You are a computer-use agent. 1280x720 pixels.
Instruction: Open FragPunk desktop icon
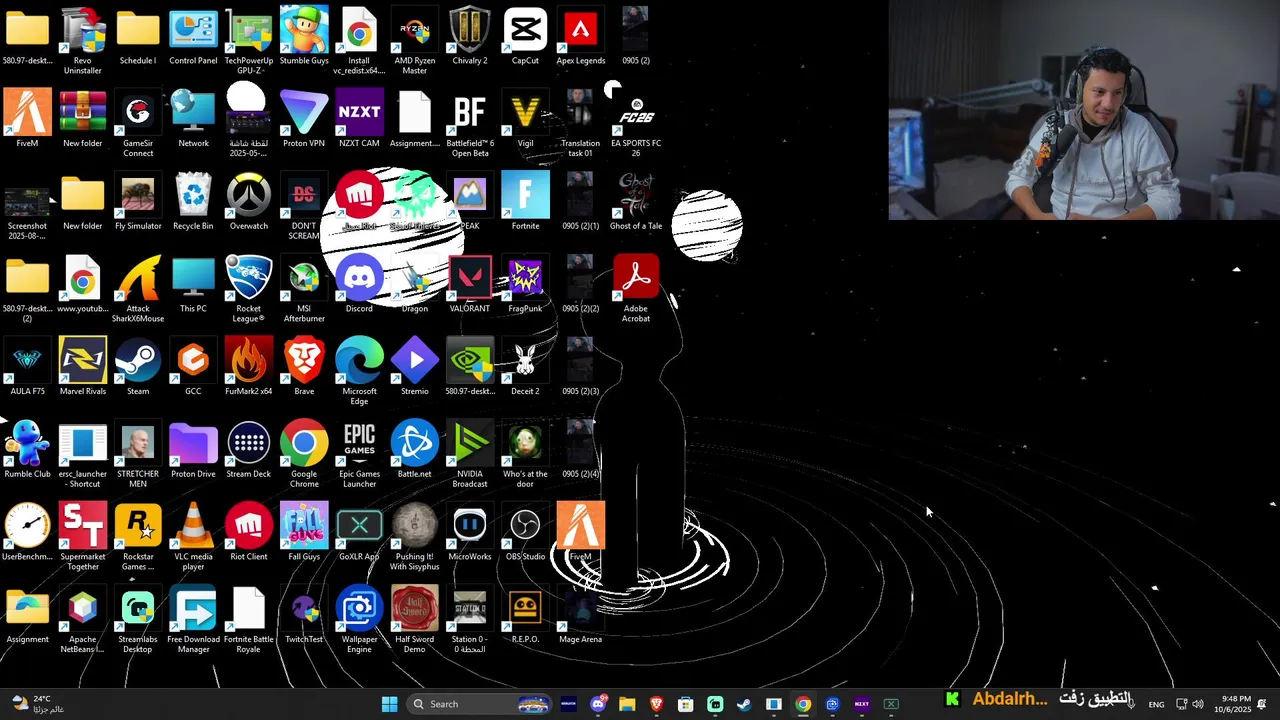(525, 284)
